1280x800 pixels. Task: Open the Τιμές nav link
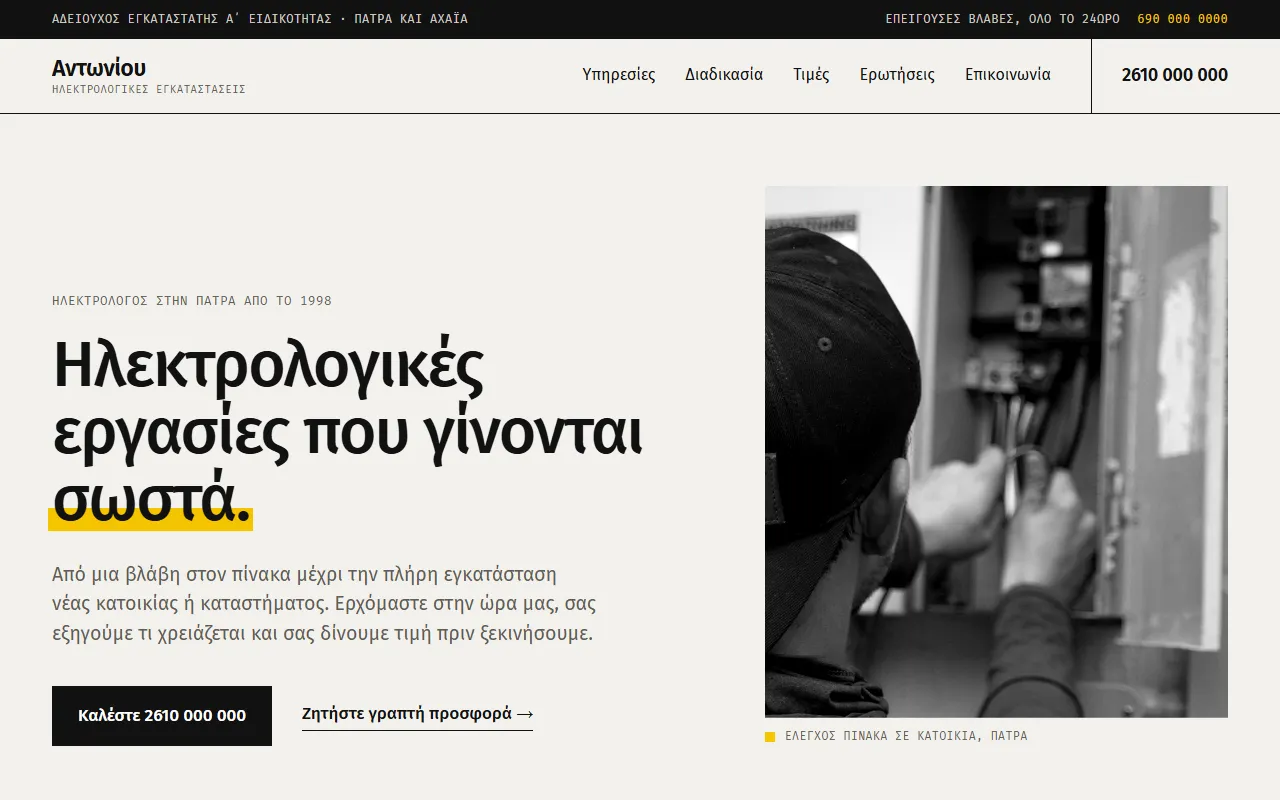811,75
